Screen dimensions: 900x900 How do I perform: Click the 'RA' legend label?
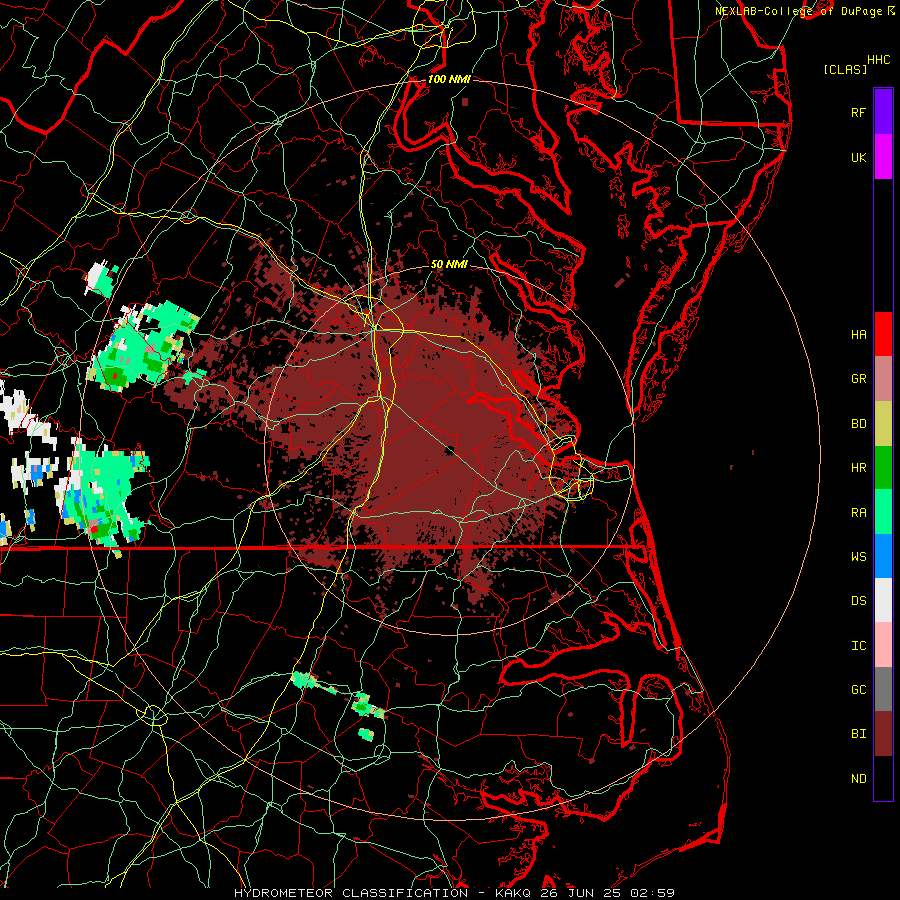858,513
